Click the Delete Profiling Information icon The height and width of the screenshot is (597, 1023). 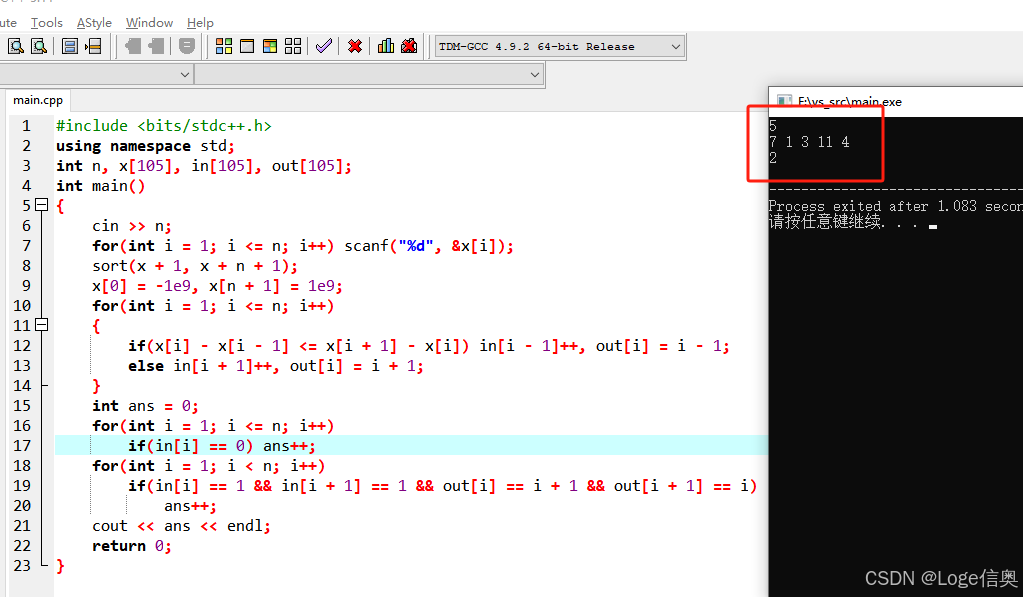(x=409, y=46)
